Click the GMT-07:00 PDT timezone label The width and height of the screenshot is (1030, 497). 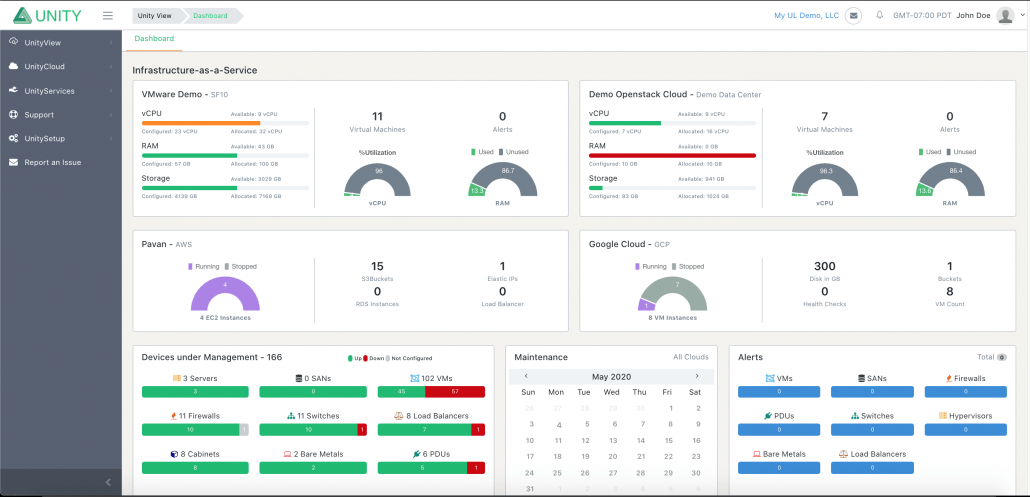tap(922, 16)
